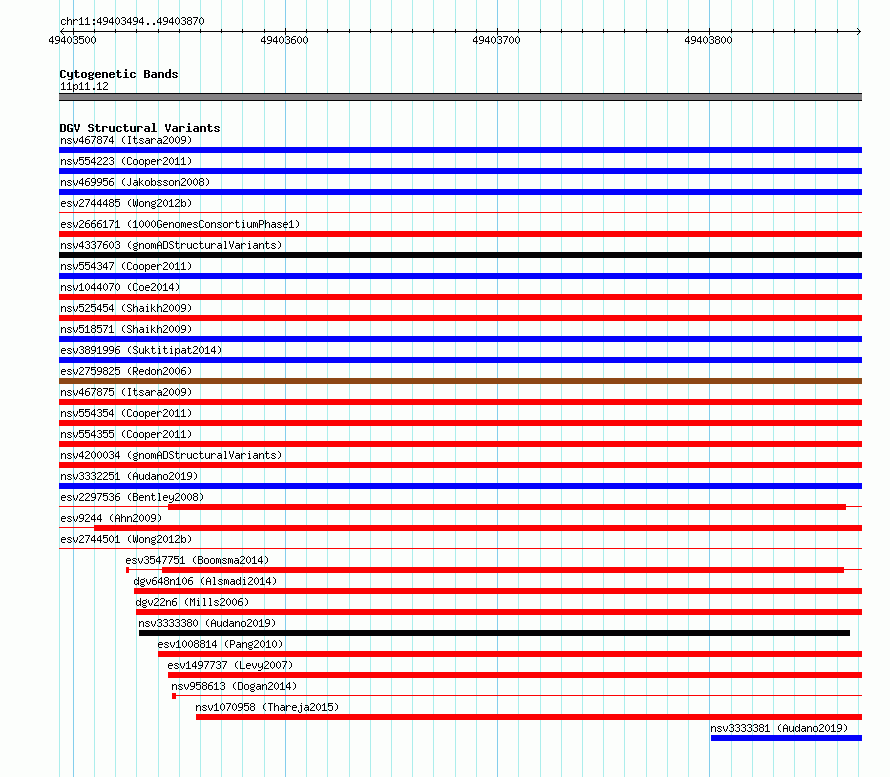Image resolution: width=890 pixels, height=777 pixels.
Task: Open esv9244 (Ahn2009) variant label
Action: tap(111, 518)
